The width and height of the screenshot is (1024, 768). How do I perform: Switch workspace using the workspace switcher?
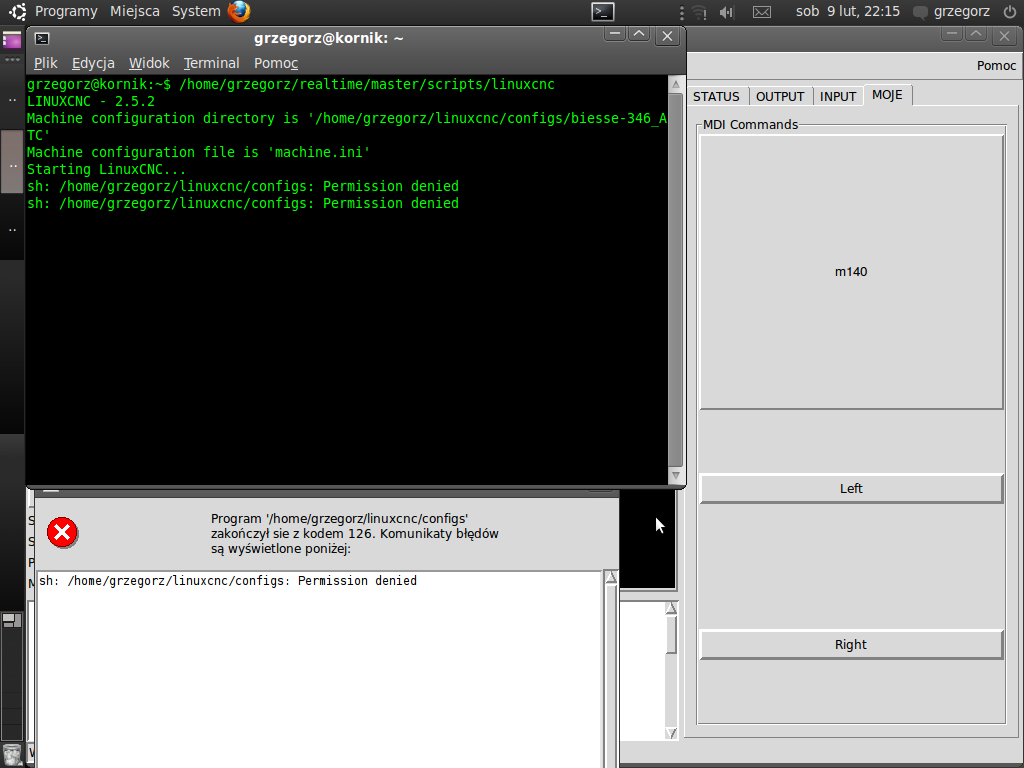12,620
